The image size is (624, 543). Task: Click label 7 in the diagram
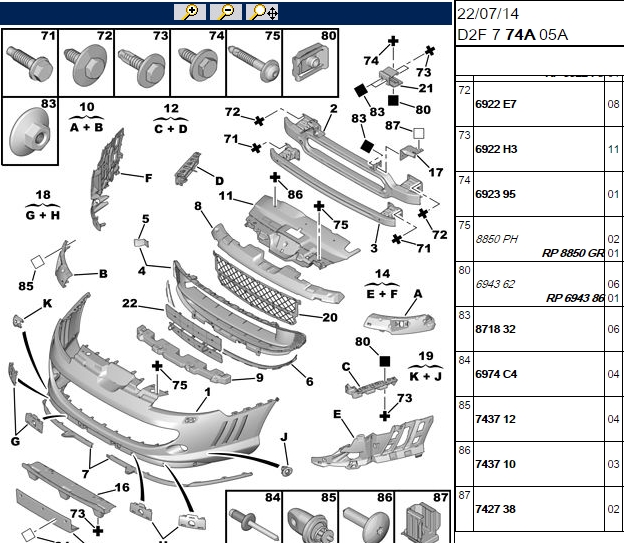(x=85, y=474)
